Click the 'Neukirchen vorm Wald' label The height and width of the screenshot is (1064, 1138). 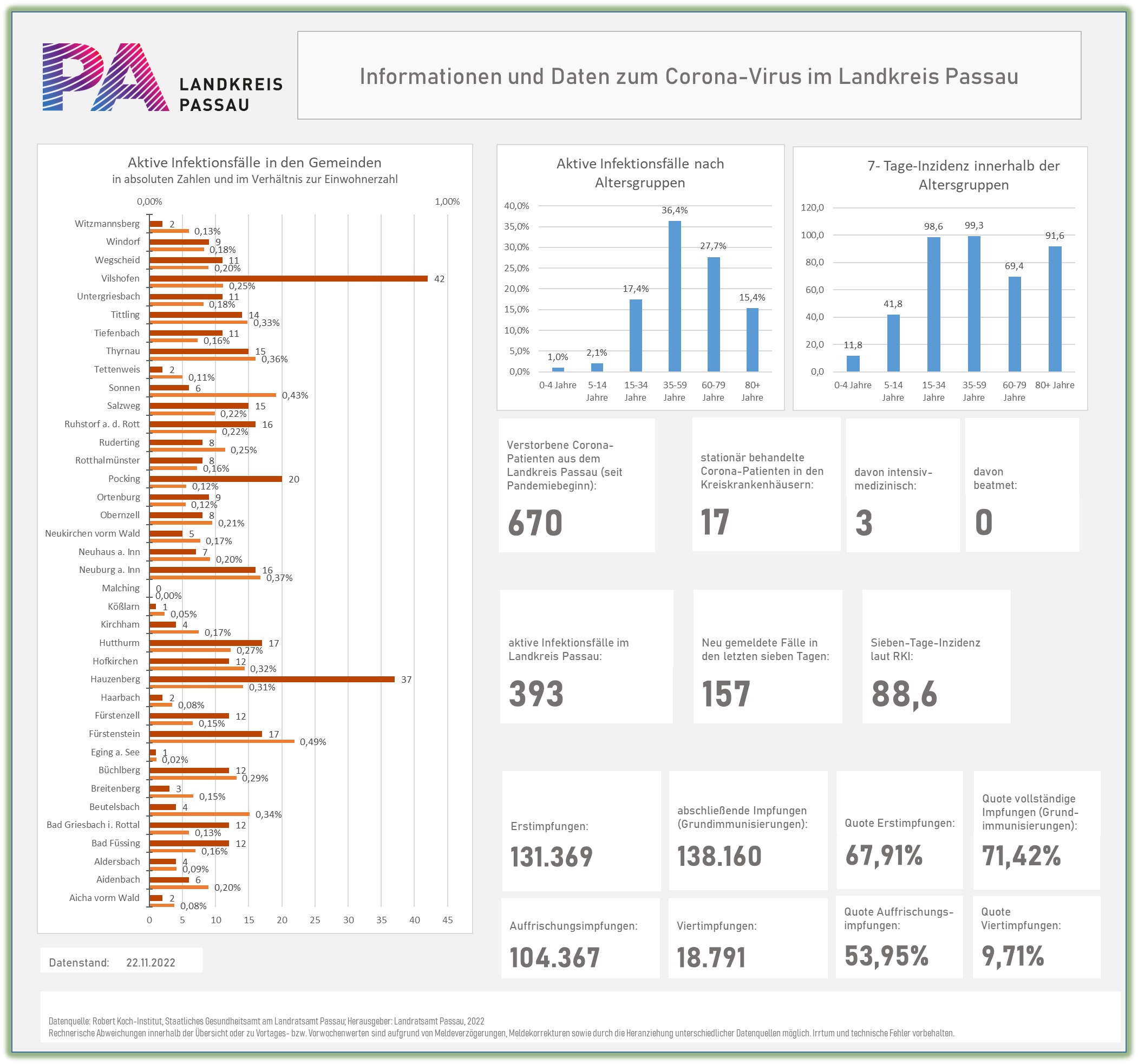click(92, 533)
